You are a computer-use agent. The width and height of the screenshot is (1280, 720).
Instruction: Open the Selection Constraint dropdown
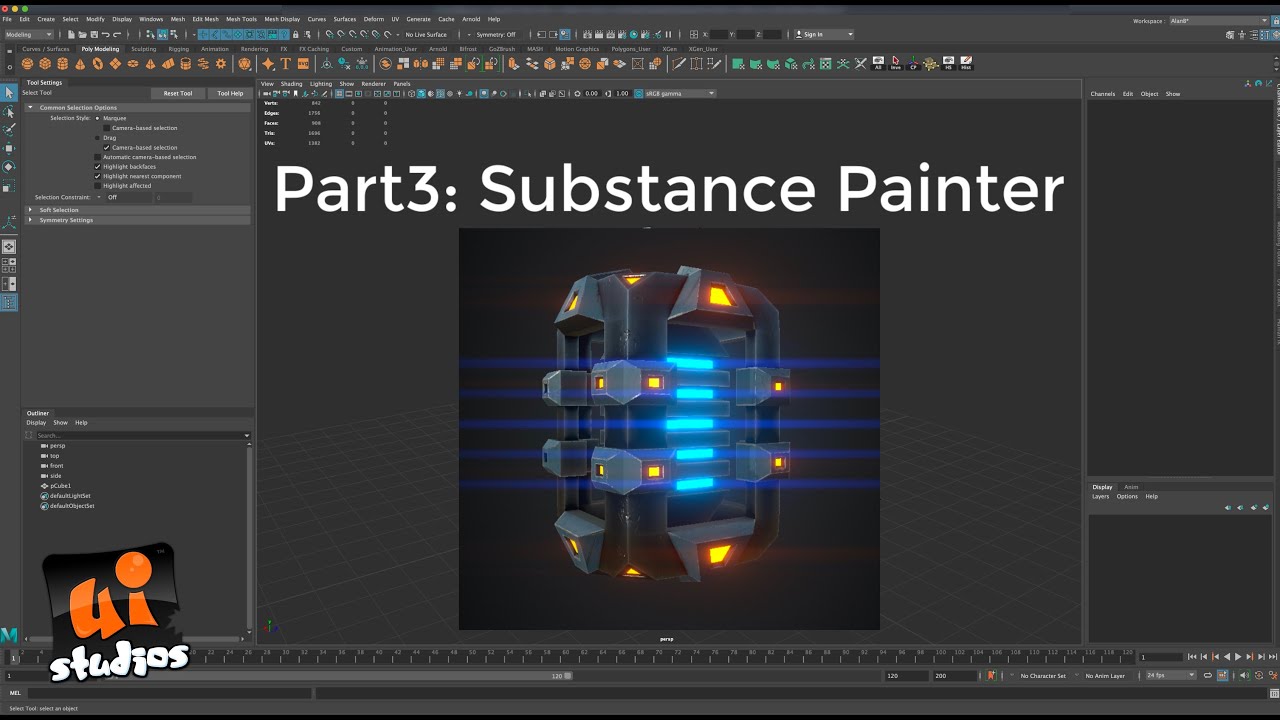point(127,197)
